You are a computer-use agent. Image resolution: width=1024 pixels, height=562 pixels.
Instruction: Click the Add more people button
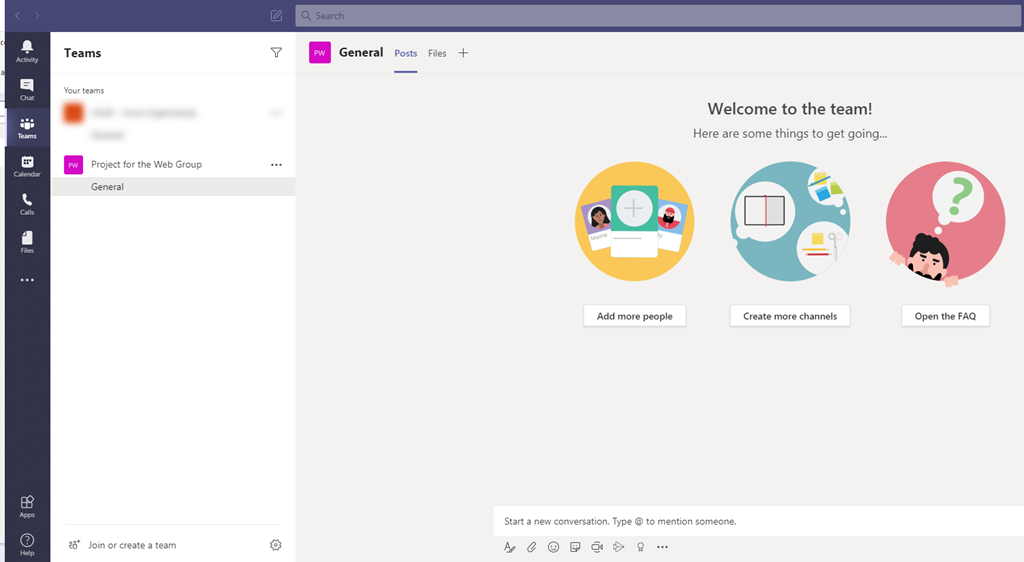pyautogui.click(x=634, y=316)
